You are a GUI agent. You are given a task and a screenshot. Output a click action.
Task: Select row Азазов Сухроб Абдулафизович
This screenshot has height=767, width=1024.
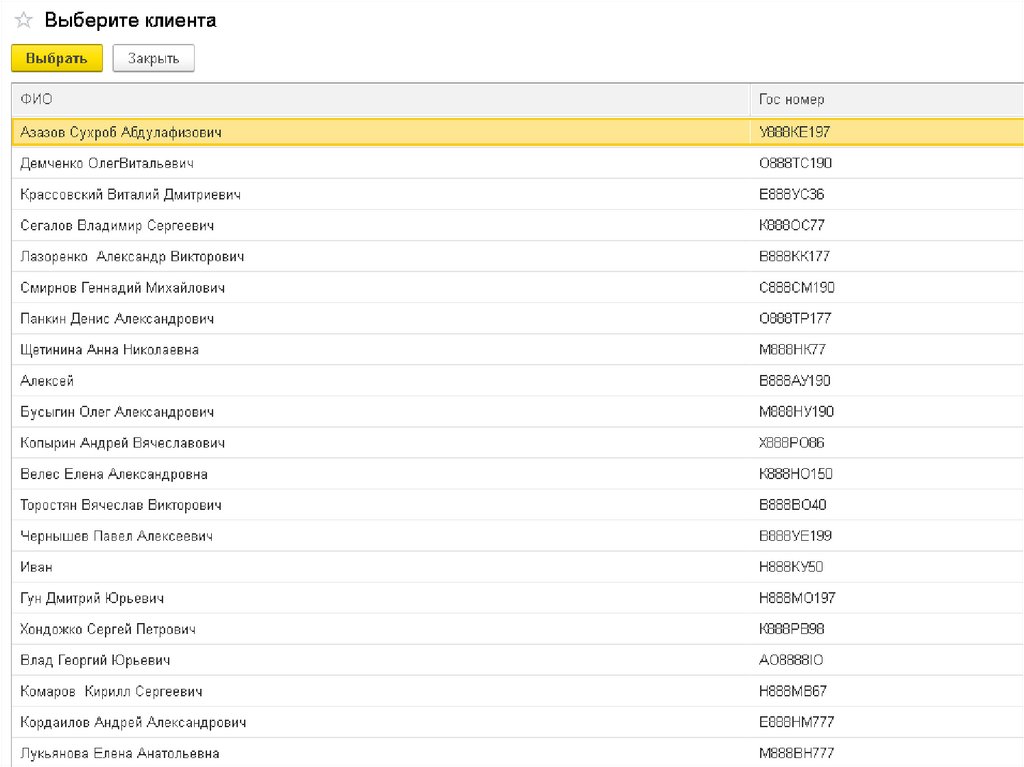click(x=121, y=132)
